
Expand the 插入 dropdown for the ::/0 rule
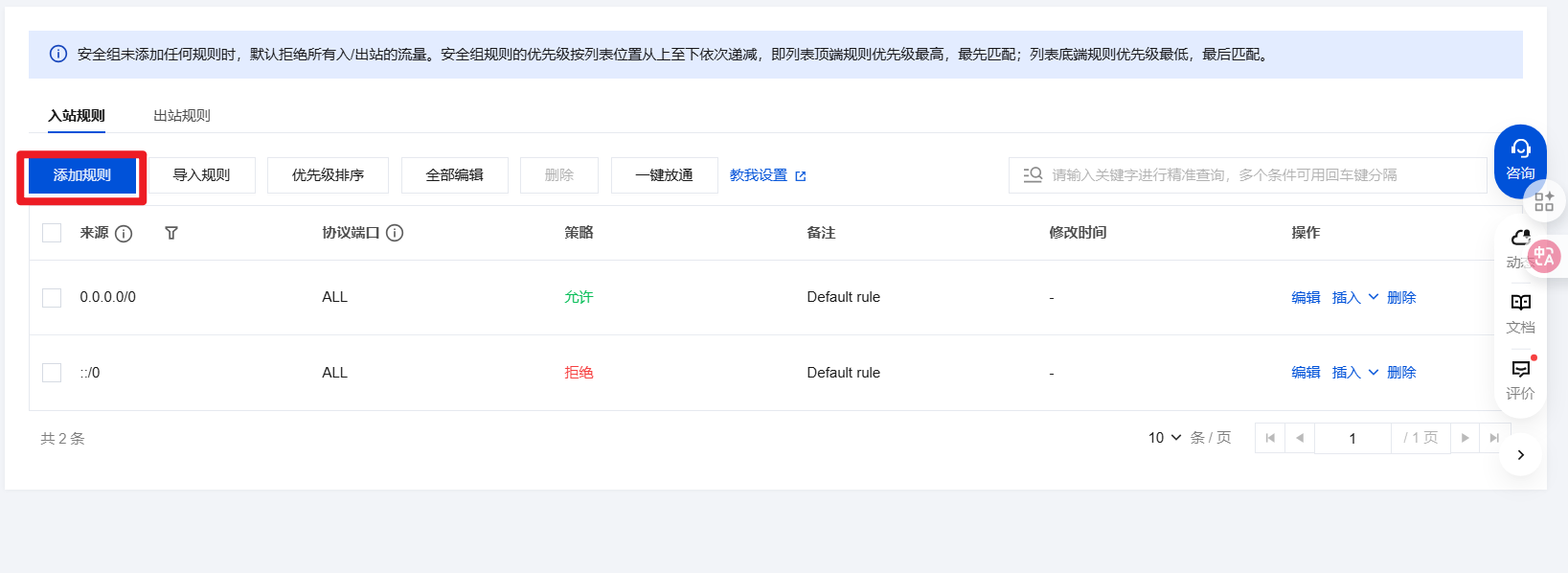(x=1373, y=372)
